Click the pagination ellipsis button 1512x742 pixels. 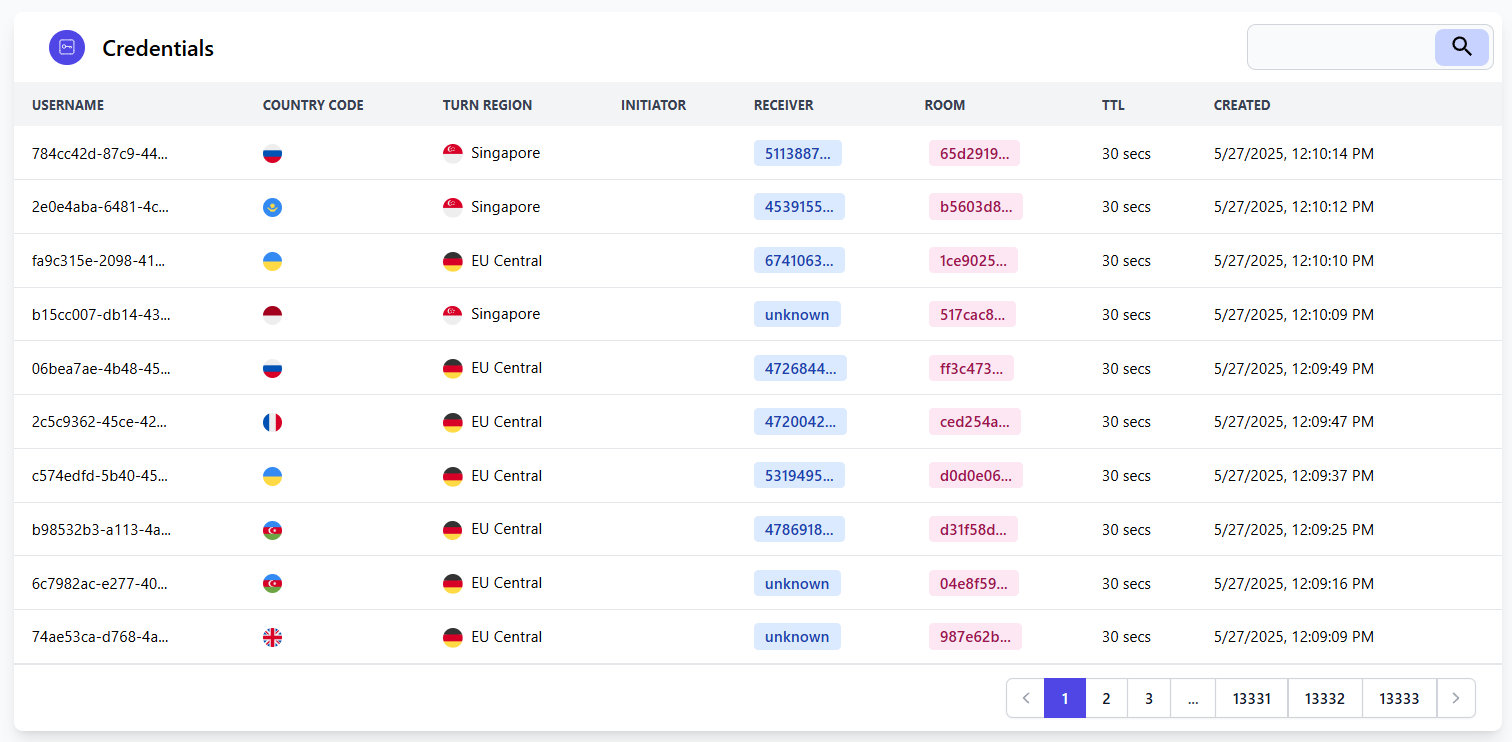pos(1192,698)
